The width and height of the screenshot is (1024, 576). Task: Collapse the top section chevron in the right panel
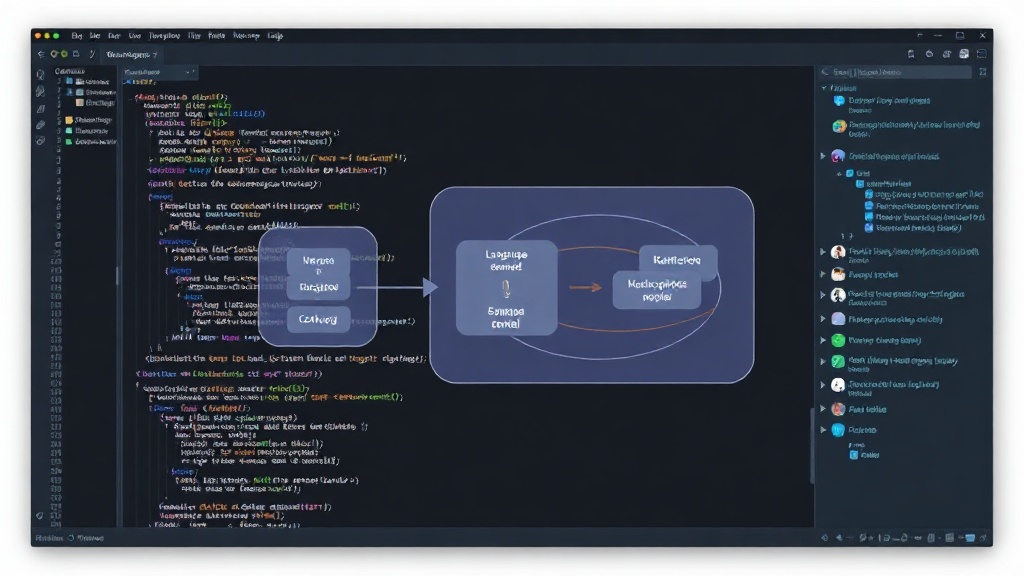(x=824, y=88)
